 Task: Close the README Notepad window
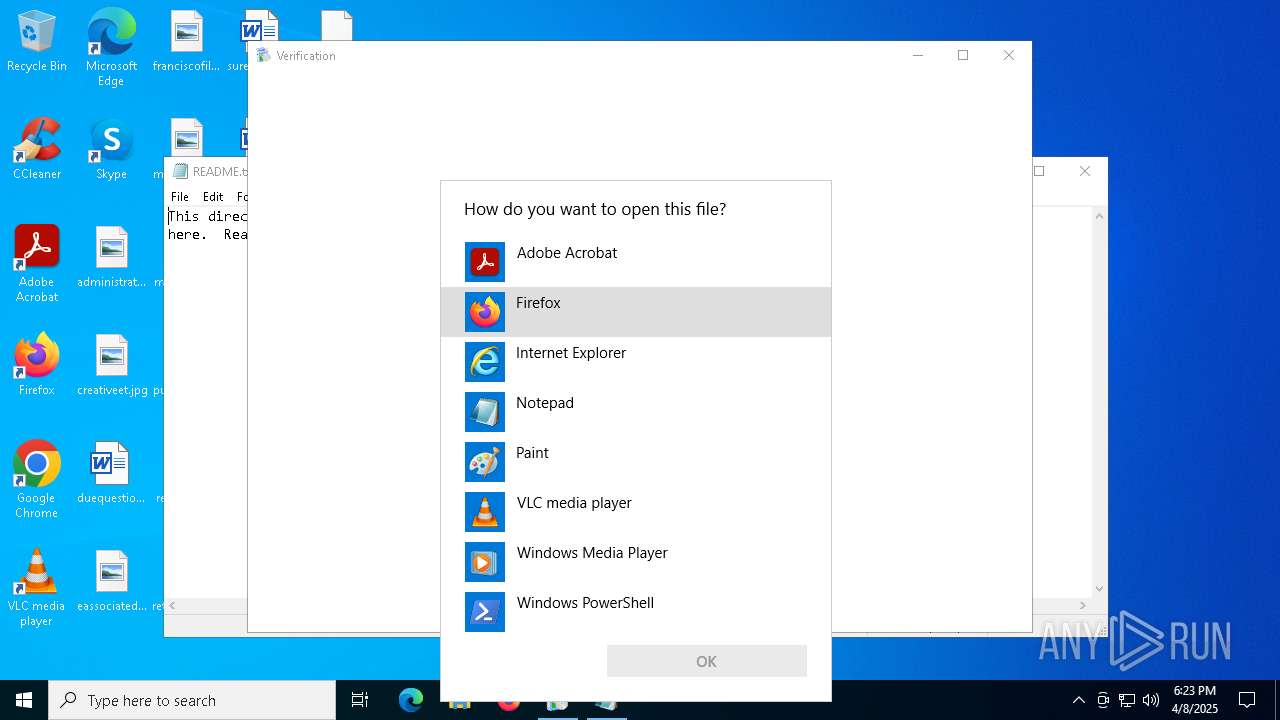pos(1085,171)
